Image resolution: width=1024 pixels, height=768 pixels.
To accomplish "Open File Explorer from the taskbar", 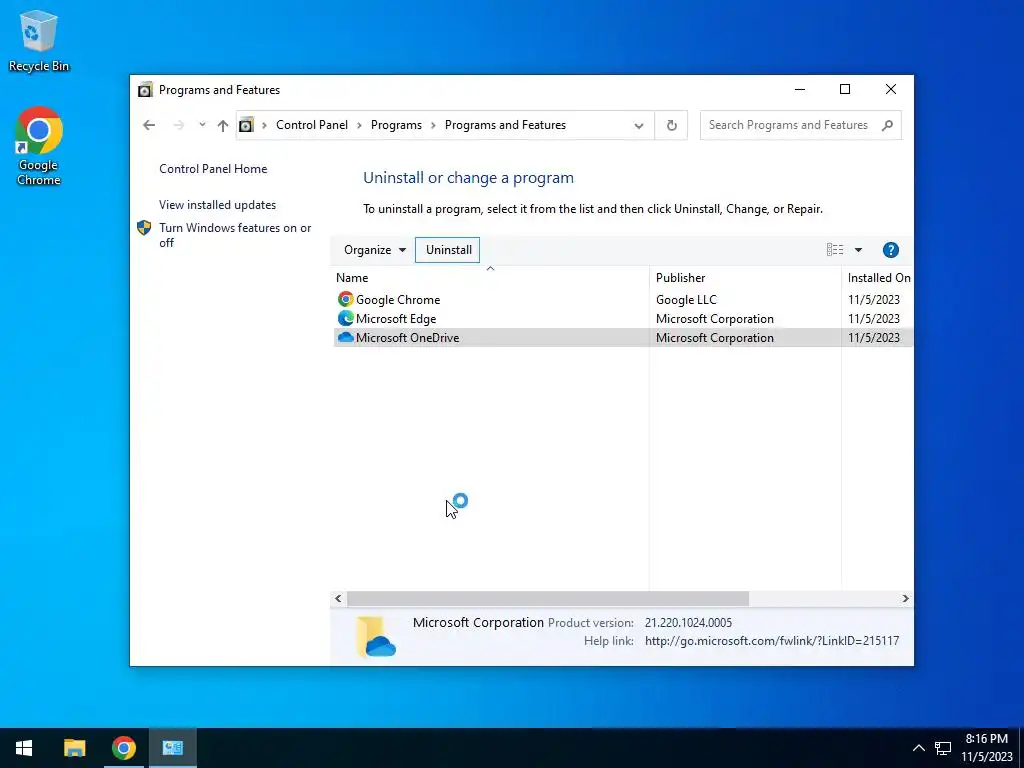I will (x=74, y=748).
